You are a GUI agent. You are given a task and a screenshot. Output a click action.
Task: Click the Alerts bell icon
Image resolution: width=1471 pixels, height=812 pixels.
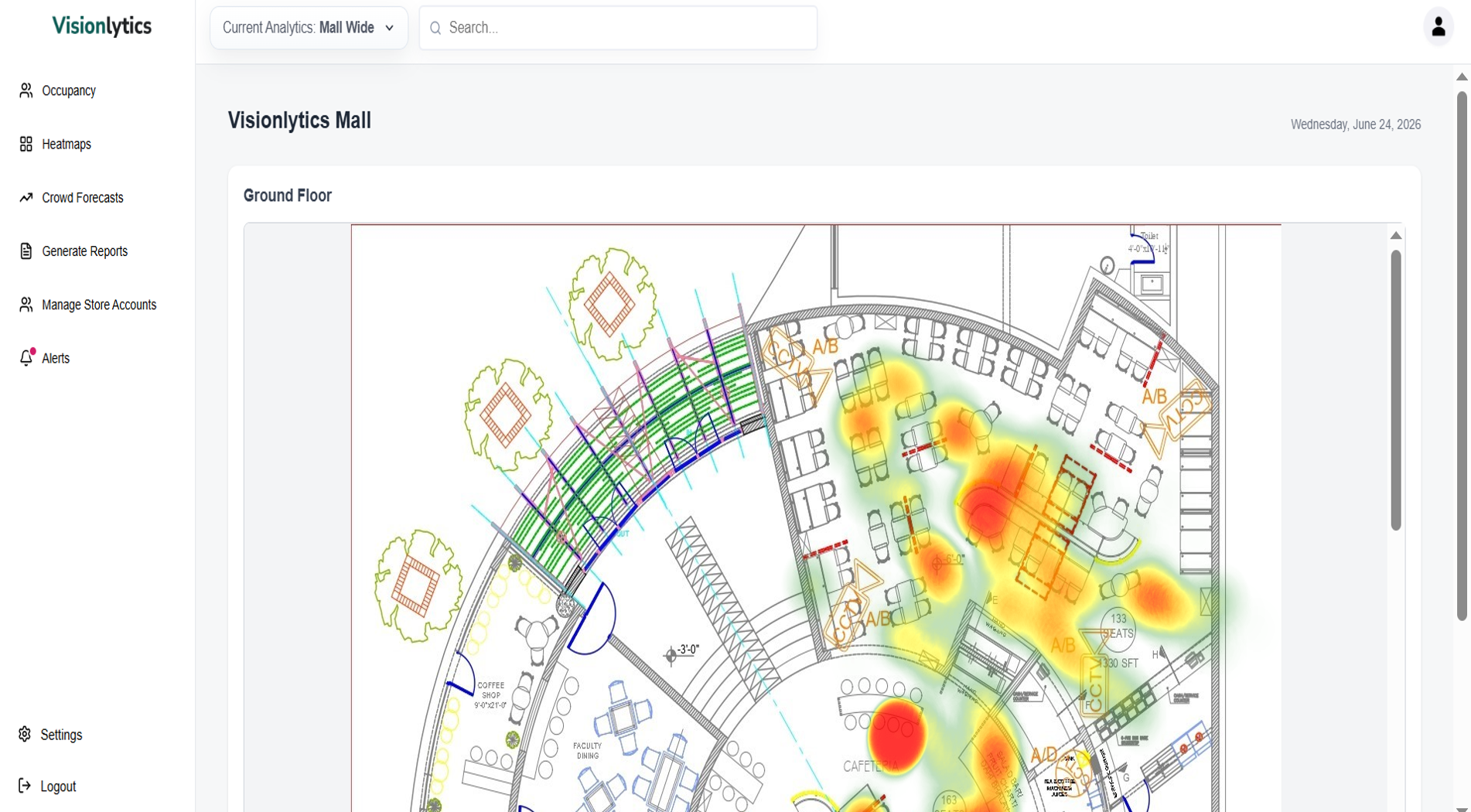click(26, 357)
